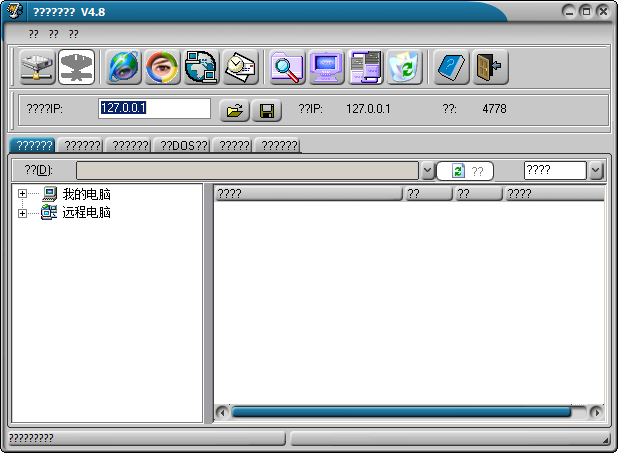Click the blue help book icon
The width and height of the screenshot is (618, 453).
click(451, 67)
